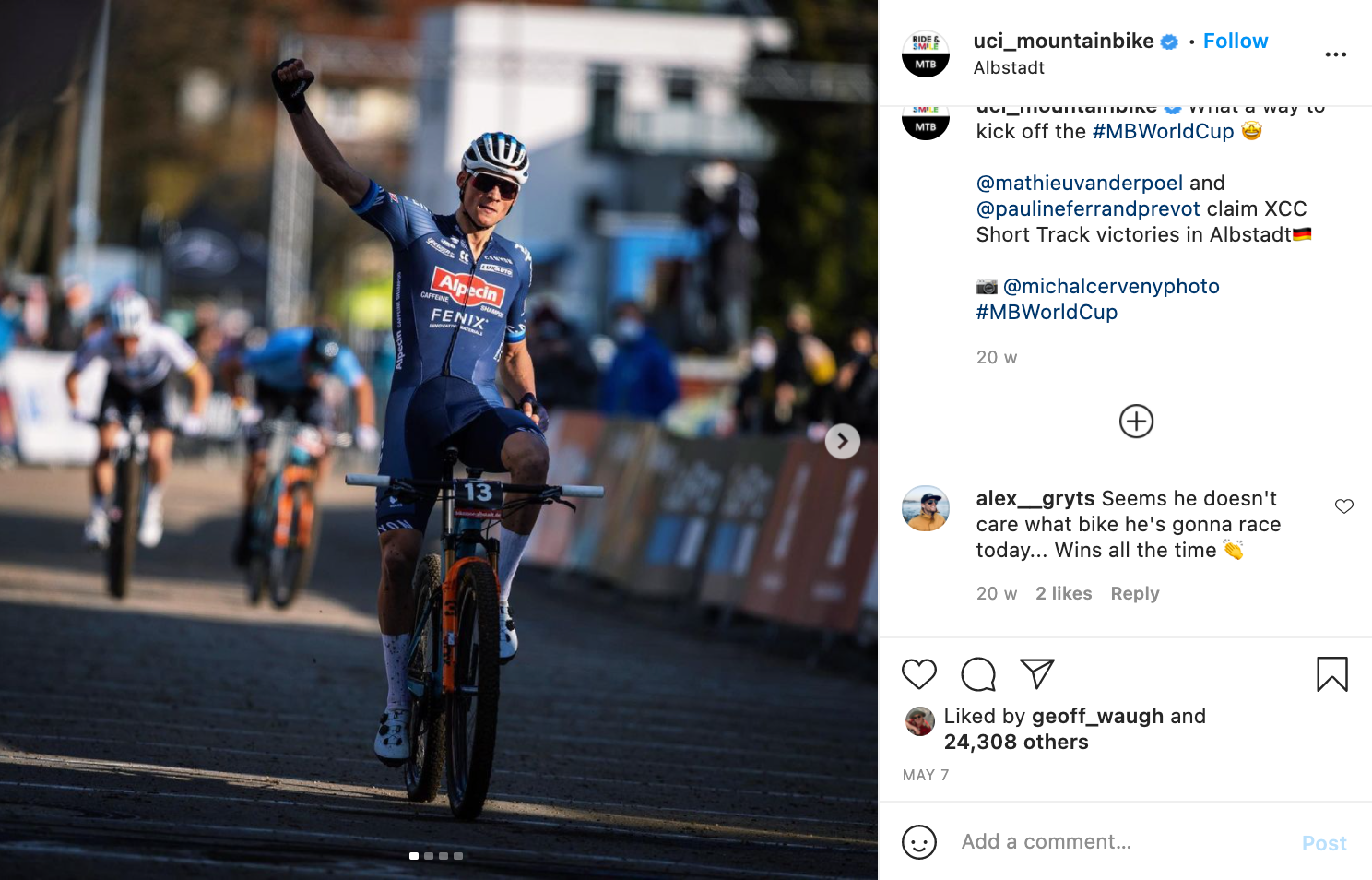Load more comments with plus circle
The width and height of the screenshot is (1372, 880).
pyautogui.click(x=1136, y=422)
